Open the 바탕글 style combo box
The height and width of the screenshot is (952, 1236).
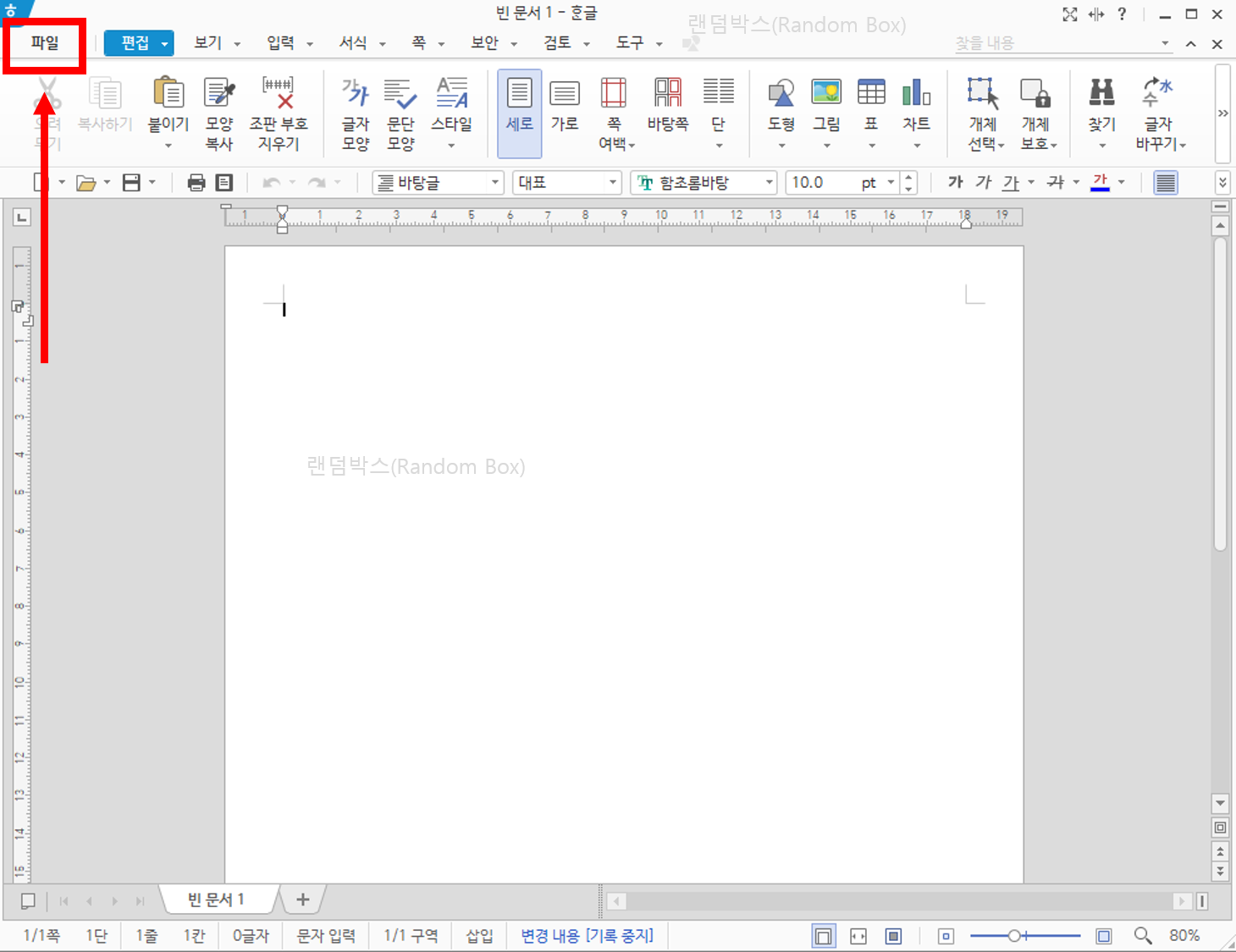coord(439,183)
